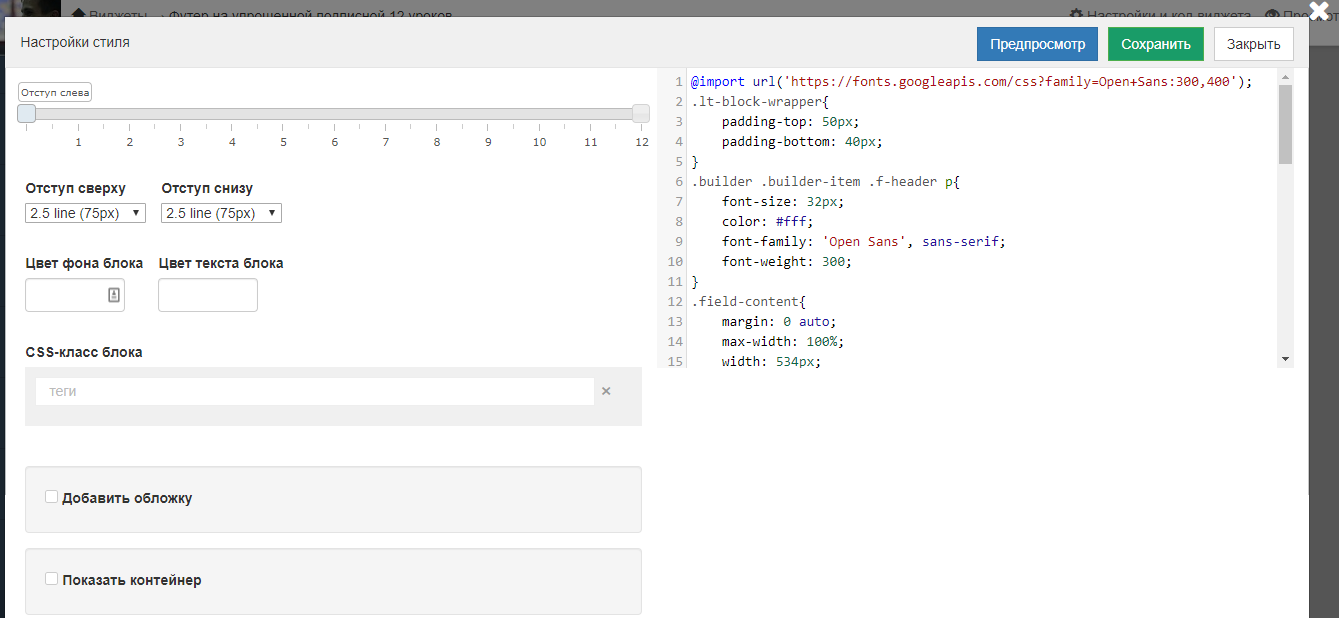Click the white X icon closing the modal
This screenshot has width=1339, height=629.
(x=1319, y=12)
